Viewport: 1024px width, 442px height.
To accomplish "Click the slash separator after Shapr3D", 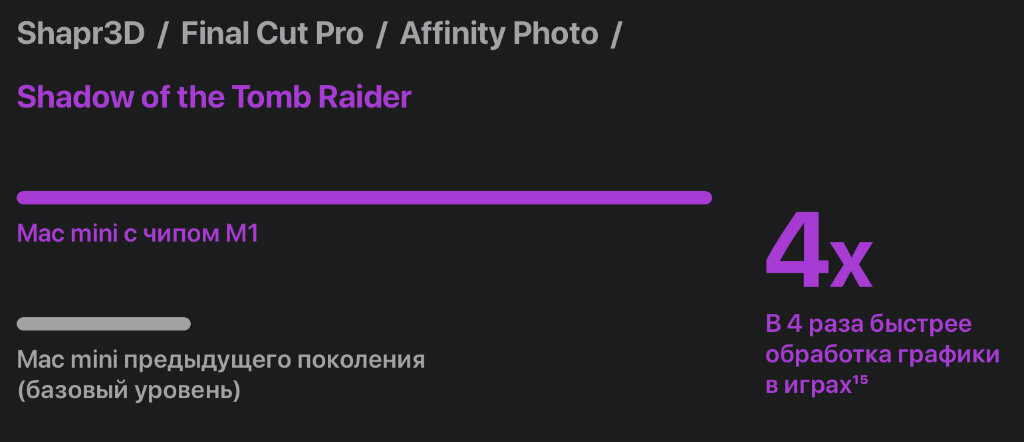I will click(x=163, y=34).
